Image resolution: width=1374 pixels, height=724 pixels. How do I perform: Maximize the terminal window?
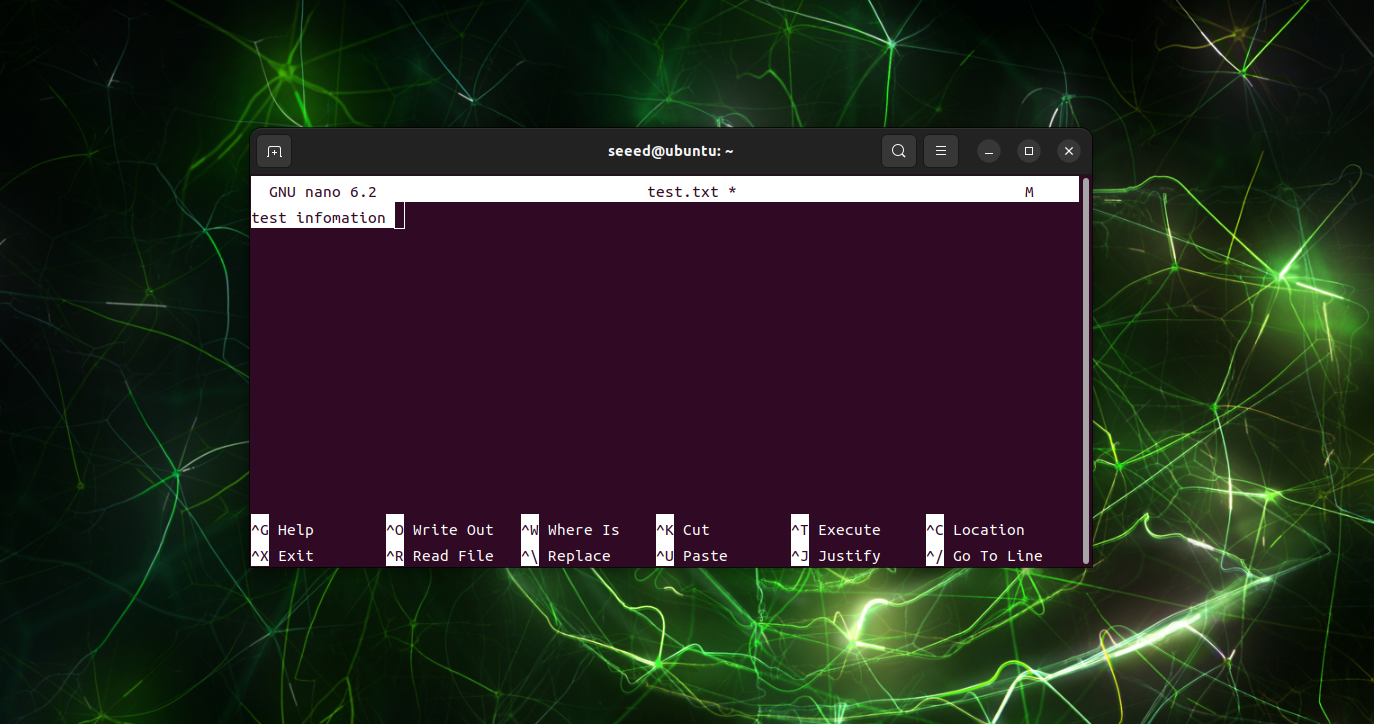pyautogui.click(x=1029, y=151)
